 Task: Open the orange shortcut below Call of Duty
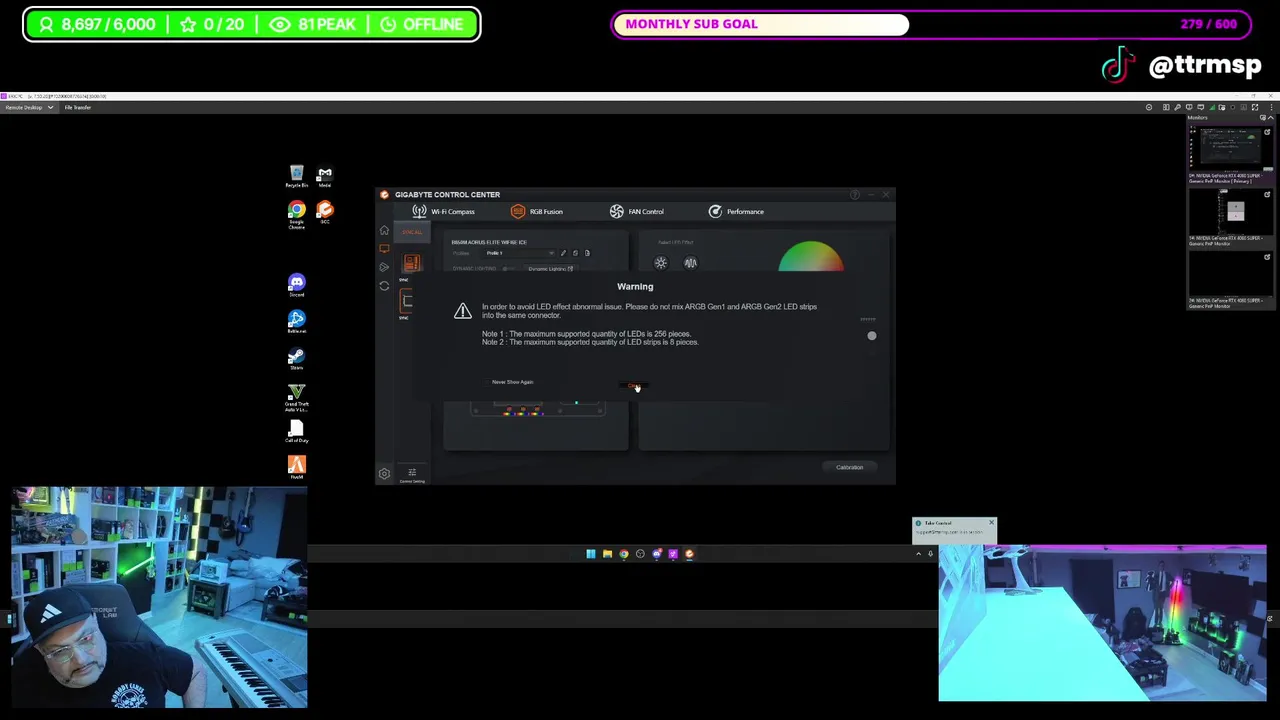pos(297,467)
